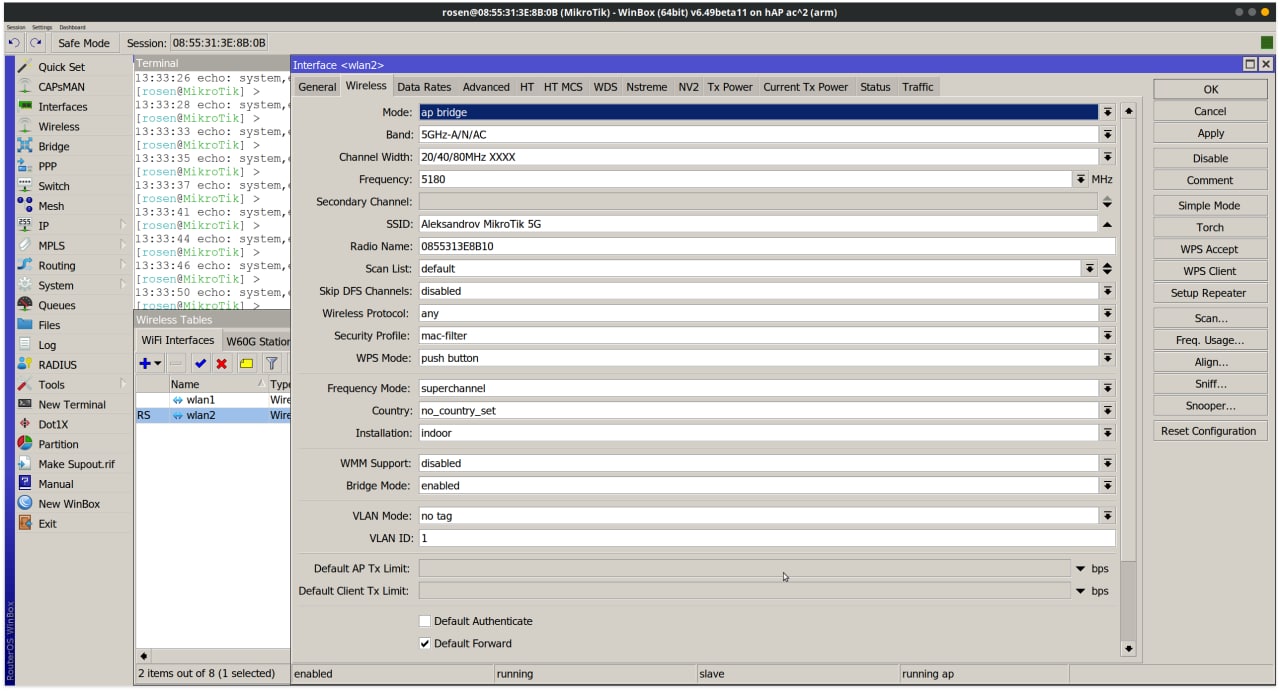Open the Channel Width dropdown arrow

pyautogui.click(x=1107, y=157)
